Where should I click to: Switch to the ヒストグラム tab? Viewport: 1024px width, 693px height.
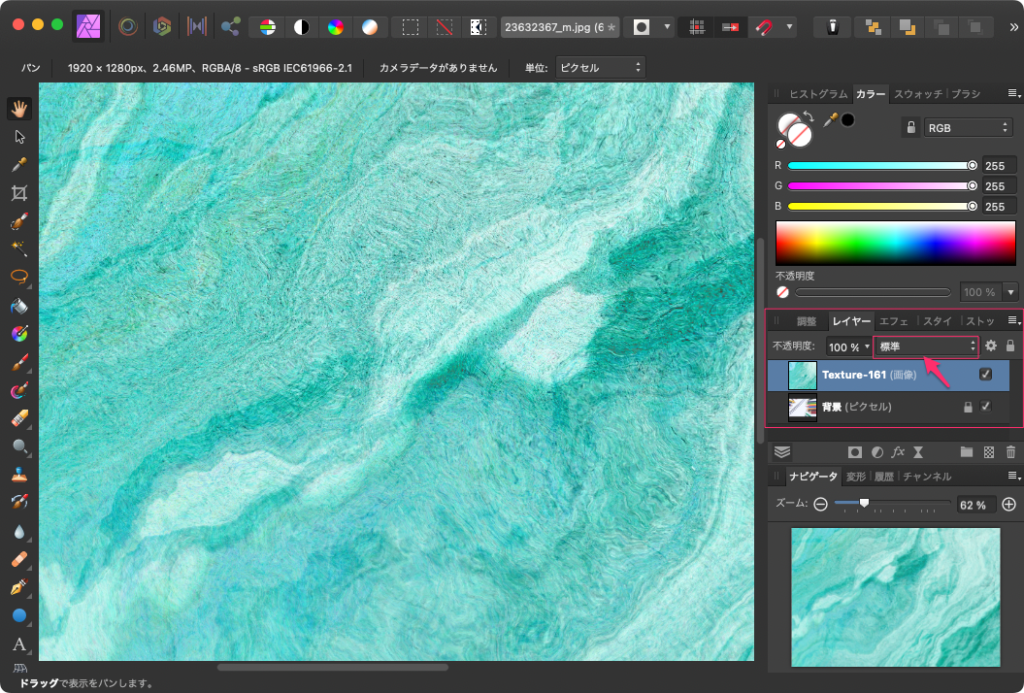818,94
